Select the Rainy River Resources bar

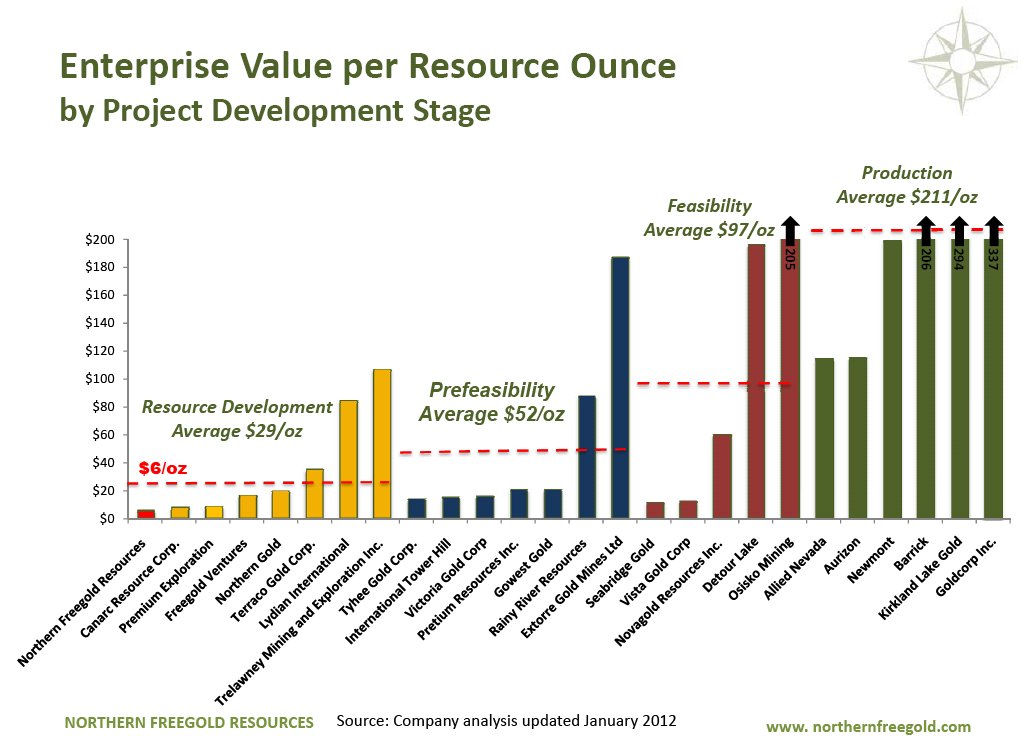click(587, 457)
